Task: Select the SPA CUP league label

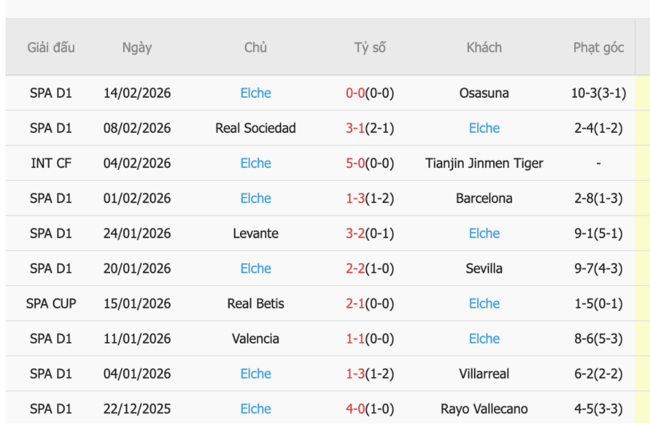Action: [x=51, y=303]
